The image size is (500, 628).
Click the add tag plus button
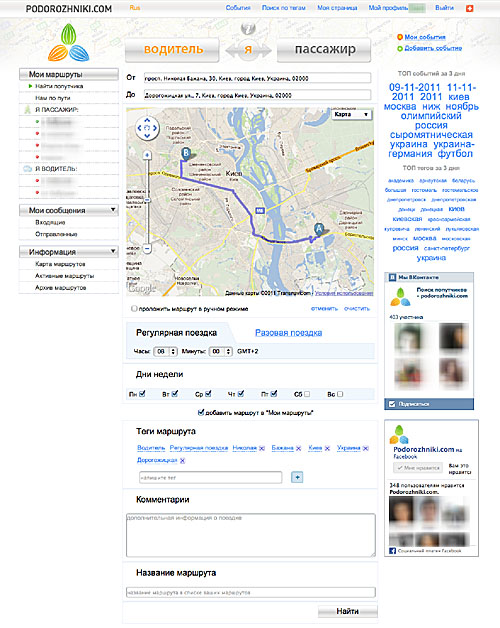[297, 477]
